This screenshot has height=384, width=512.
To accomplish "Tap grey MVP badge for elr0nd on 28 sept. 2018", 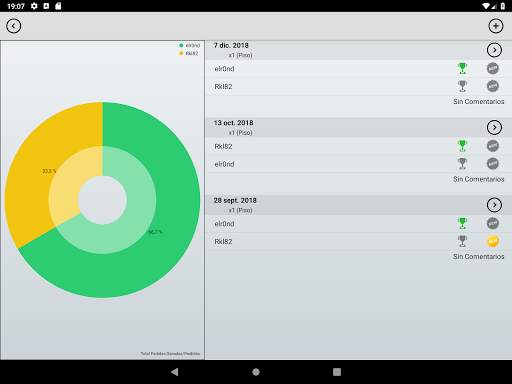I will coord(493,223).
